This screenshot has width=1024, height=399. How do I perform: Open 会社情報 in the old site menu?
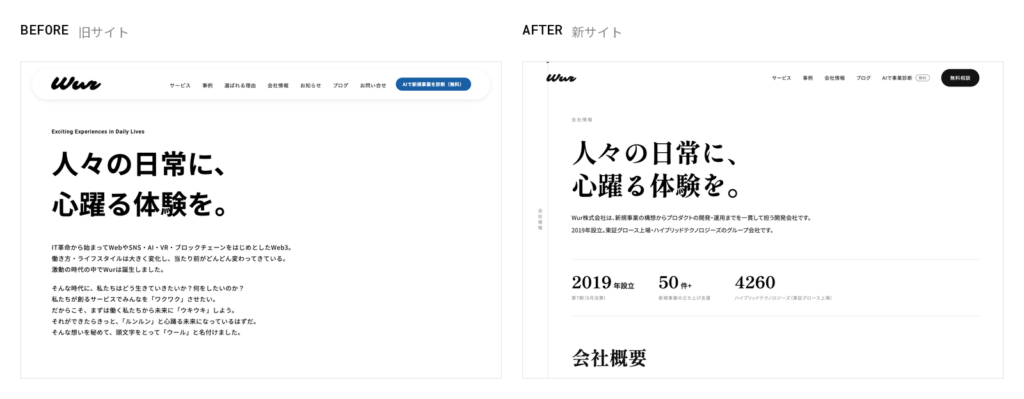tap(278, 86)
